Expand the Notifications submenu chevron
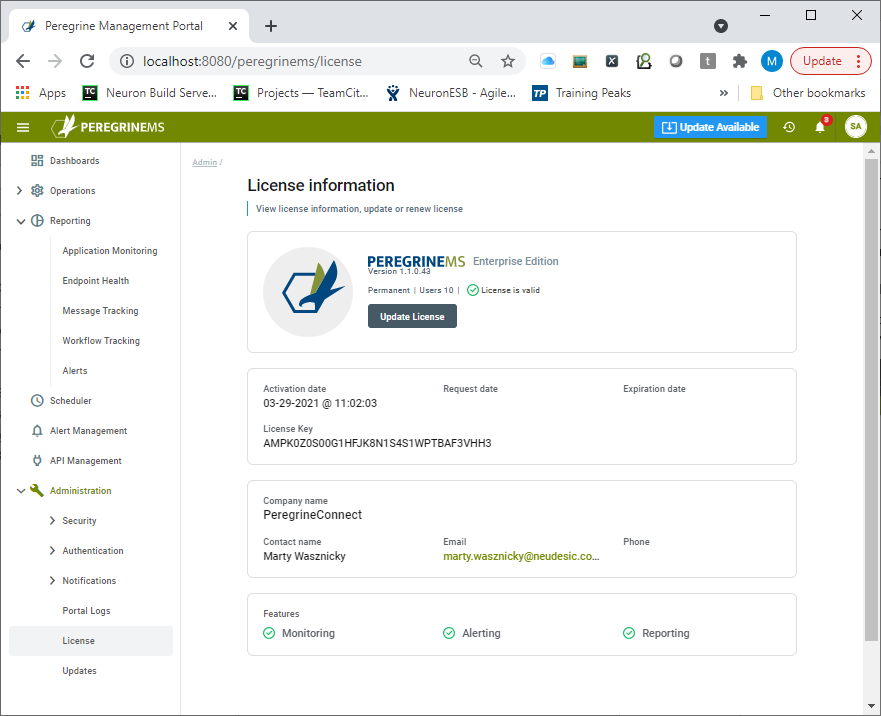The height and width of the screenshot is (716, 881). click(x=52, y=581)
